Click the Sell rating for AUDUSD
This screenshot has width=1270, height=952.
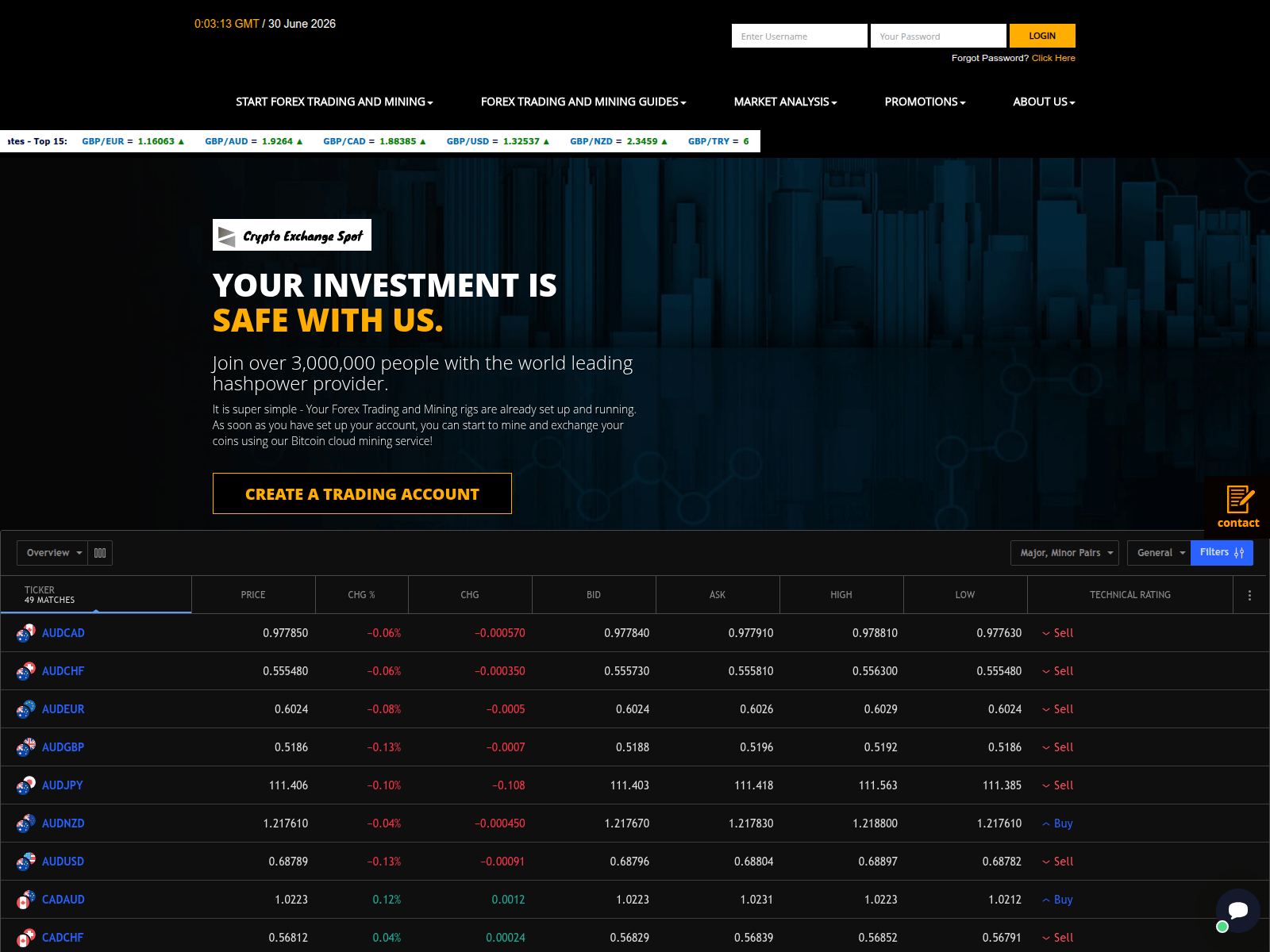pyautogui.click(x=1057, y=862)
